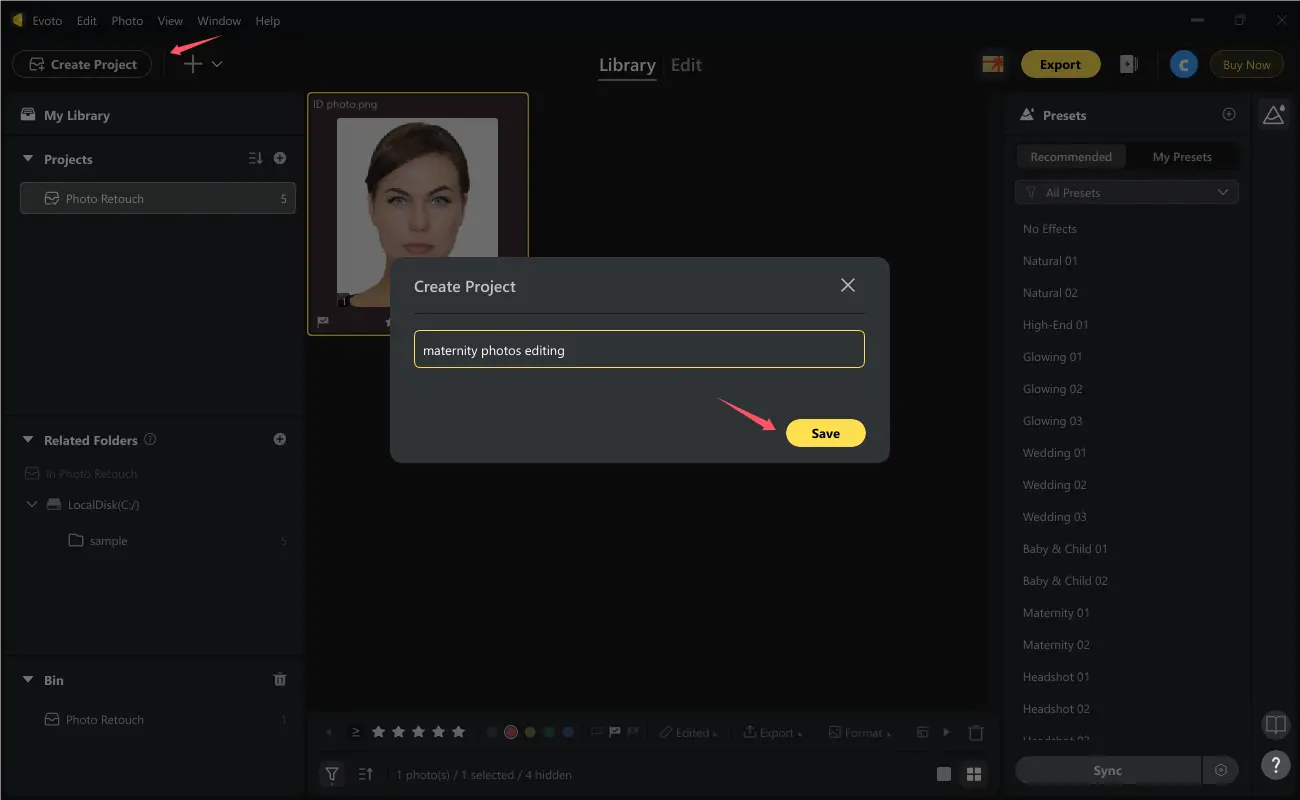1300x800 pixels.
Task: Add a related folder with plus icon
Action: click(280, 439)
